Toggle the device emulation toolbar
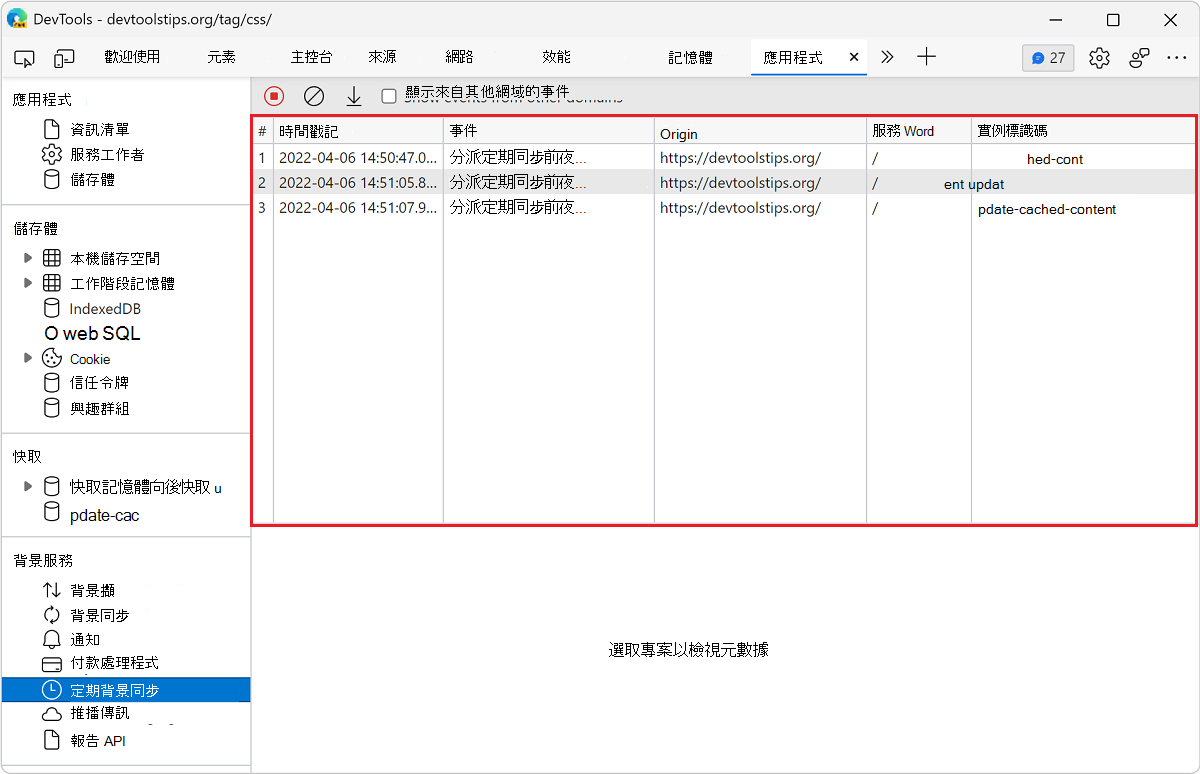The height and width of the screenshot is (774, 1200). click(64, 58)
